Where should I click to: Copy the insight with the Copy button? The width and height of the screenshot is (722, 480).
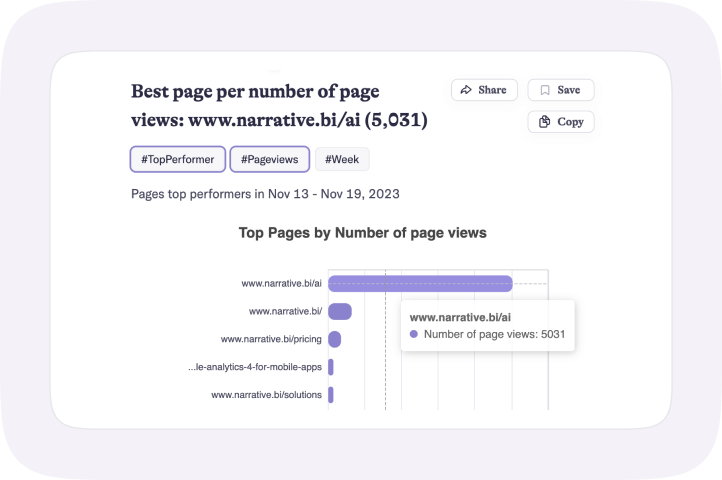click(x=561, y=122)
